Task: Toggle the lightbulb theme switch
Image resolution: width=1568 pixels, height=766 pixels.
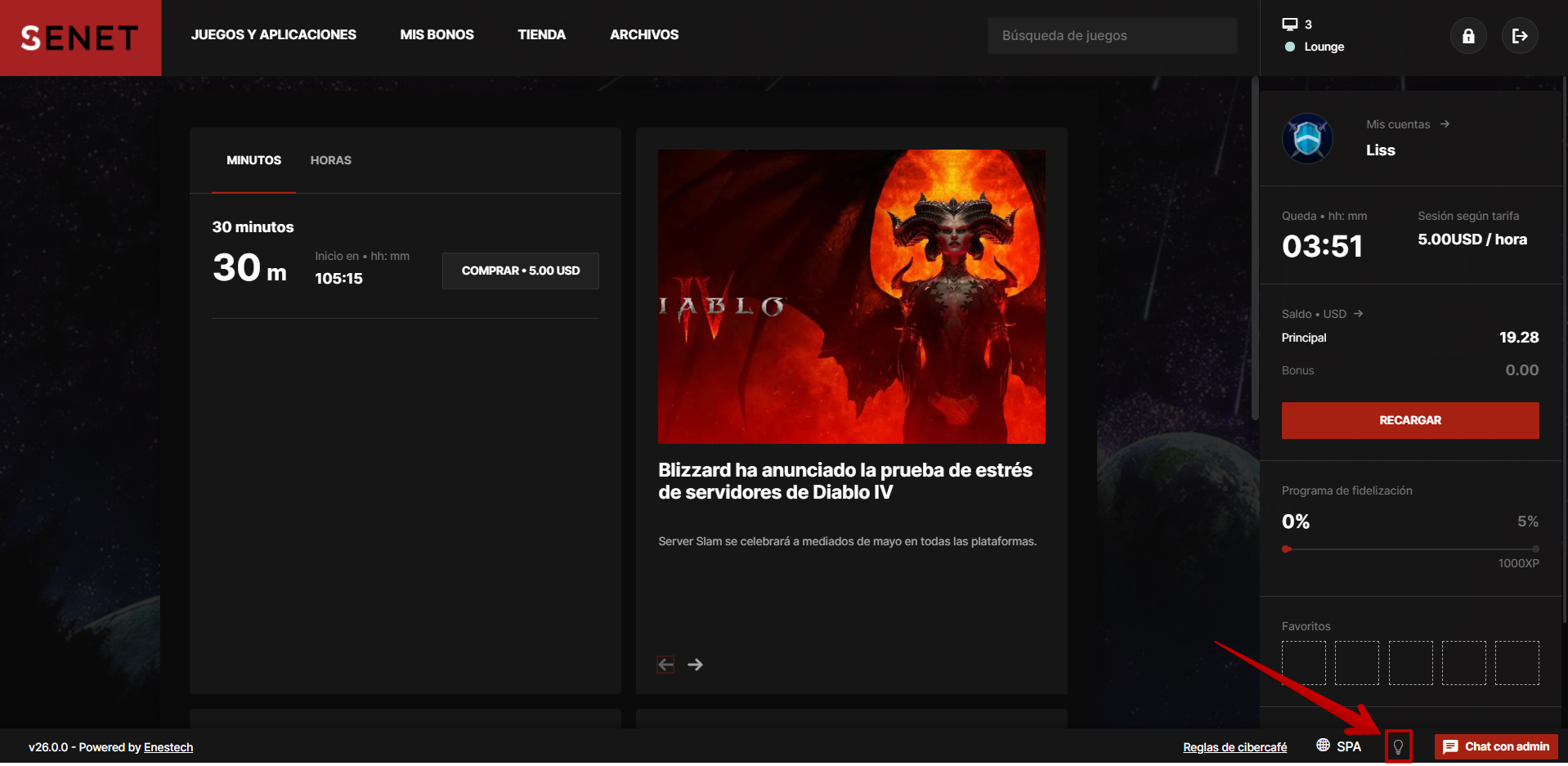Action: [1399, 746]
